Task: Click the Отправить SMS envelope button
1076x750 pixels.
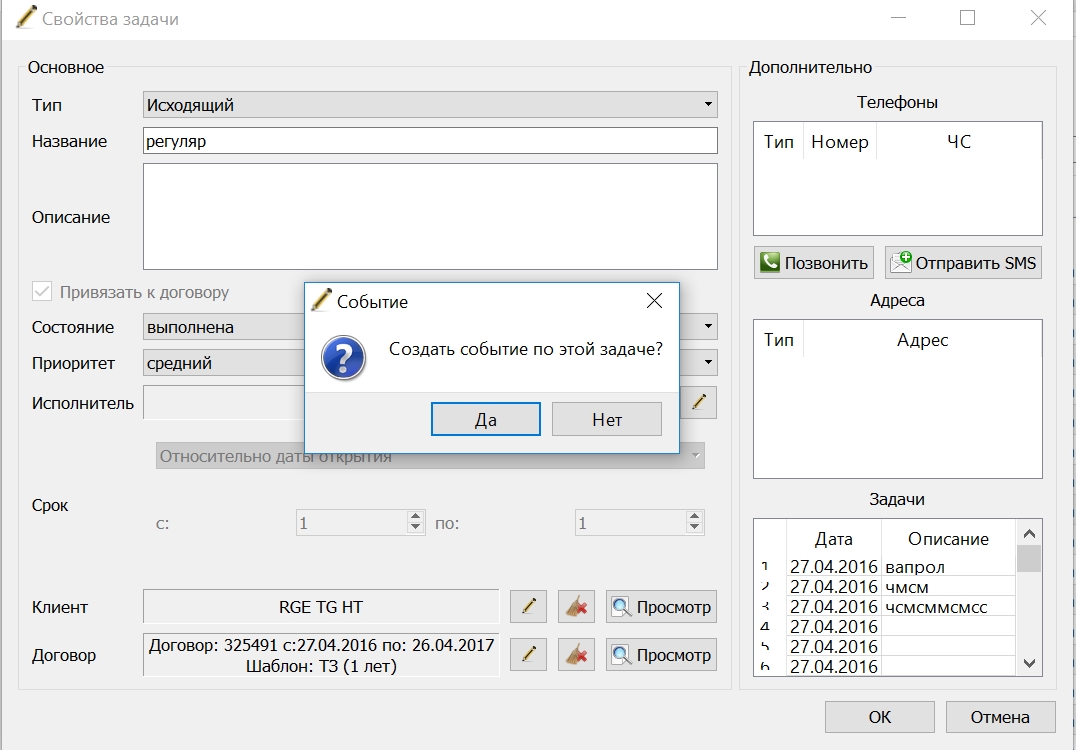Action: [x=963, y=263]
